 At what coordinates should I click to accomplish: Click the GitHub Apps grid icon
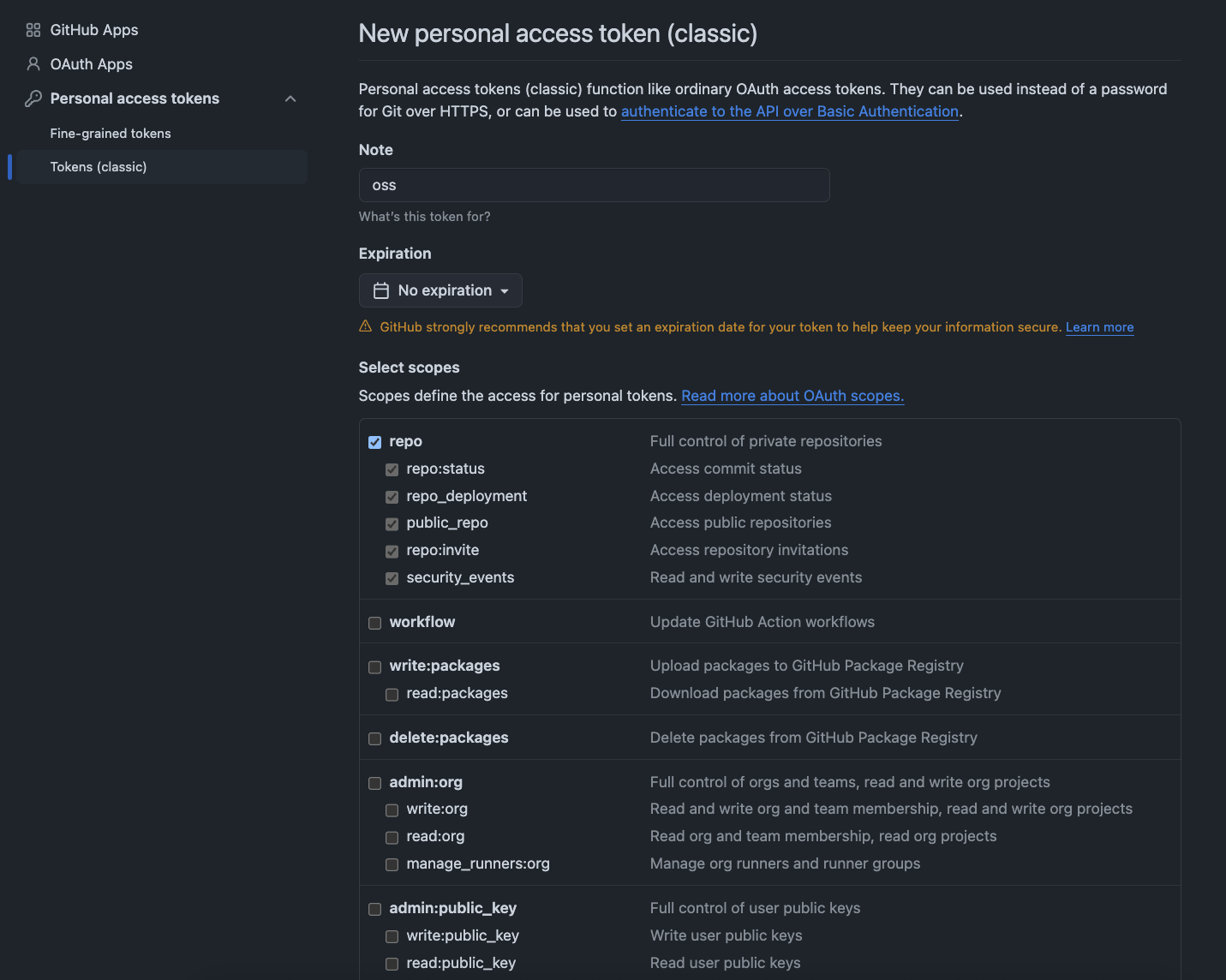click(33, 30)
